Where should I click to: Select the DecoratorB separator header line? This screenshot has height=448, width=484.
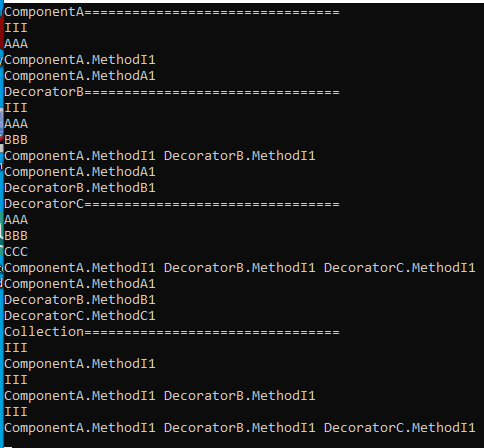(172, 92)
